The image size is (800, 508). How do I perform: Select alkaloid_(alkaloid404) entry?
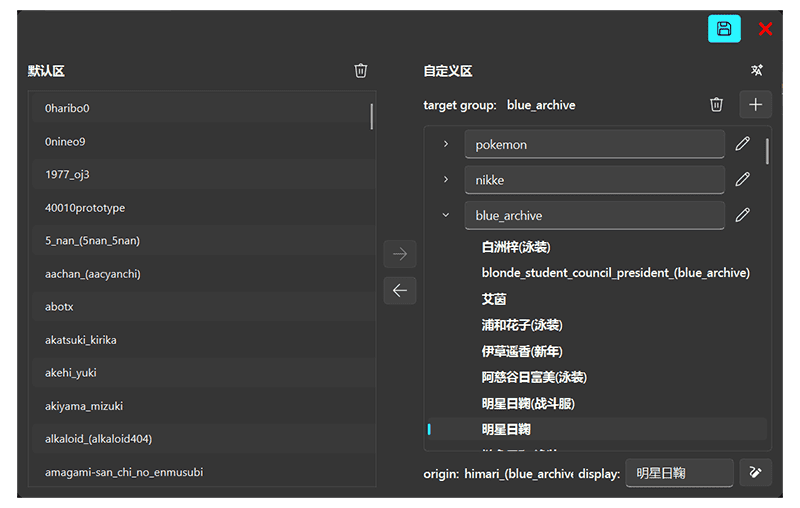click(x=204, y=439)
